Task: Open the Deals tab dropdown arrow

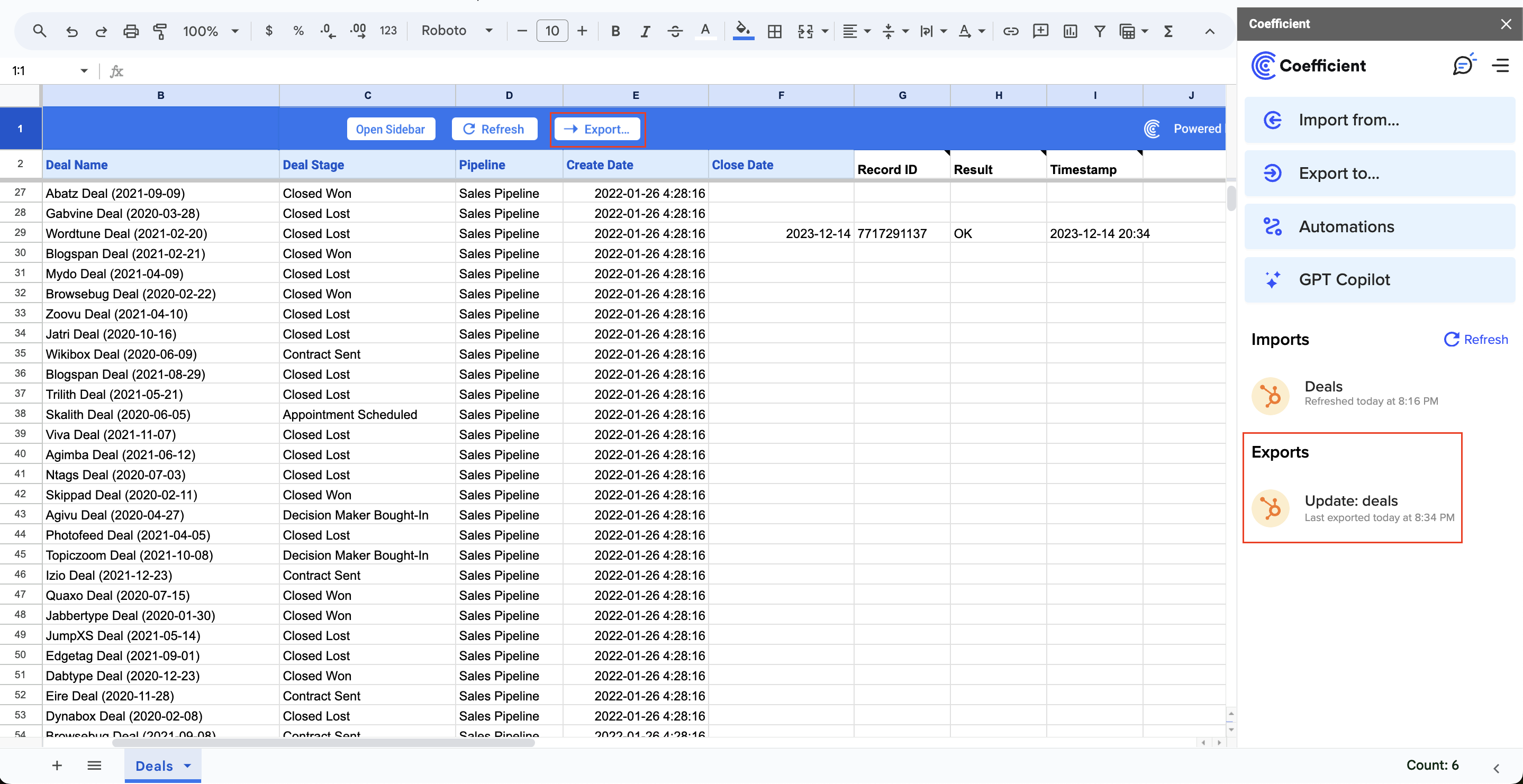Action: click(187, 765)
